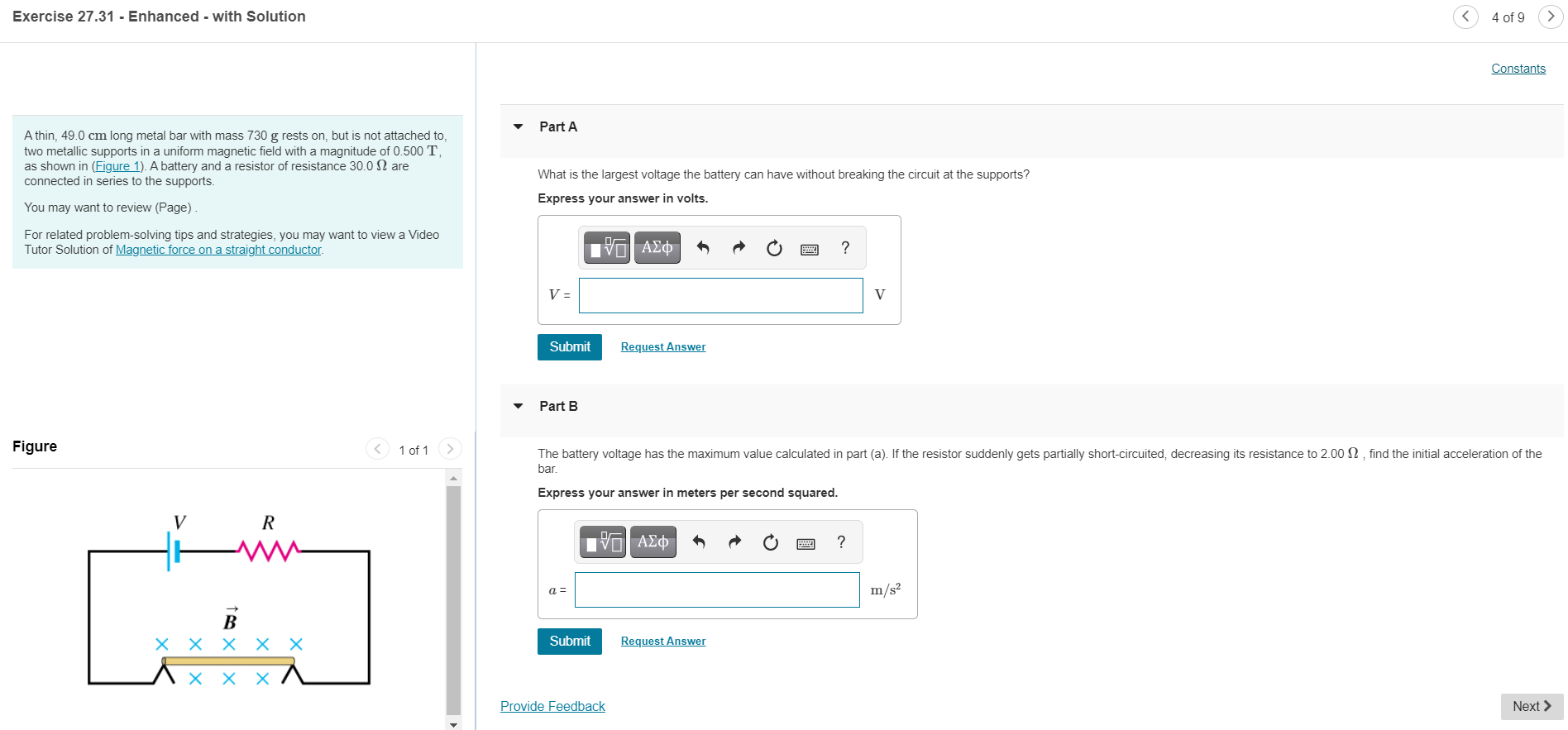Click the figure panel scrollbar down arrow
1568x730 pixels.
click(x=453, y=724)
